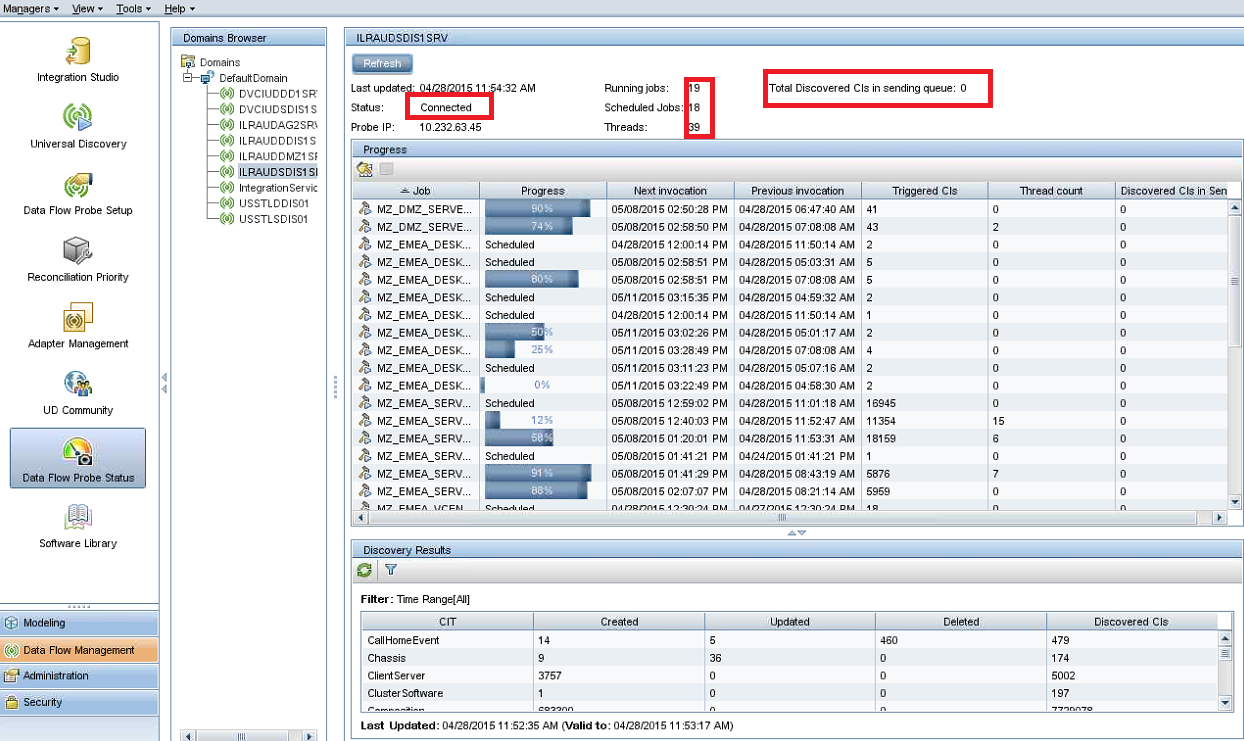
Task: Click the Progress table horizontal scrollbar
Action: click(x=781, y=518)
